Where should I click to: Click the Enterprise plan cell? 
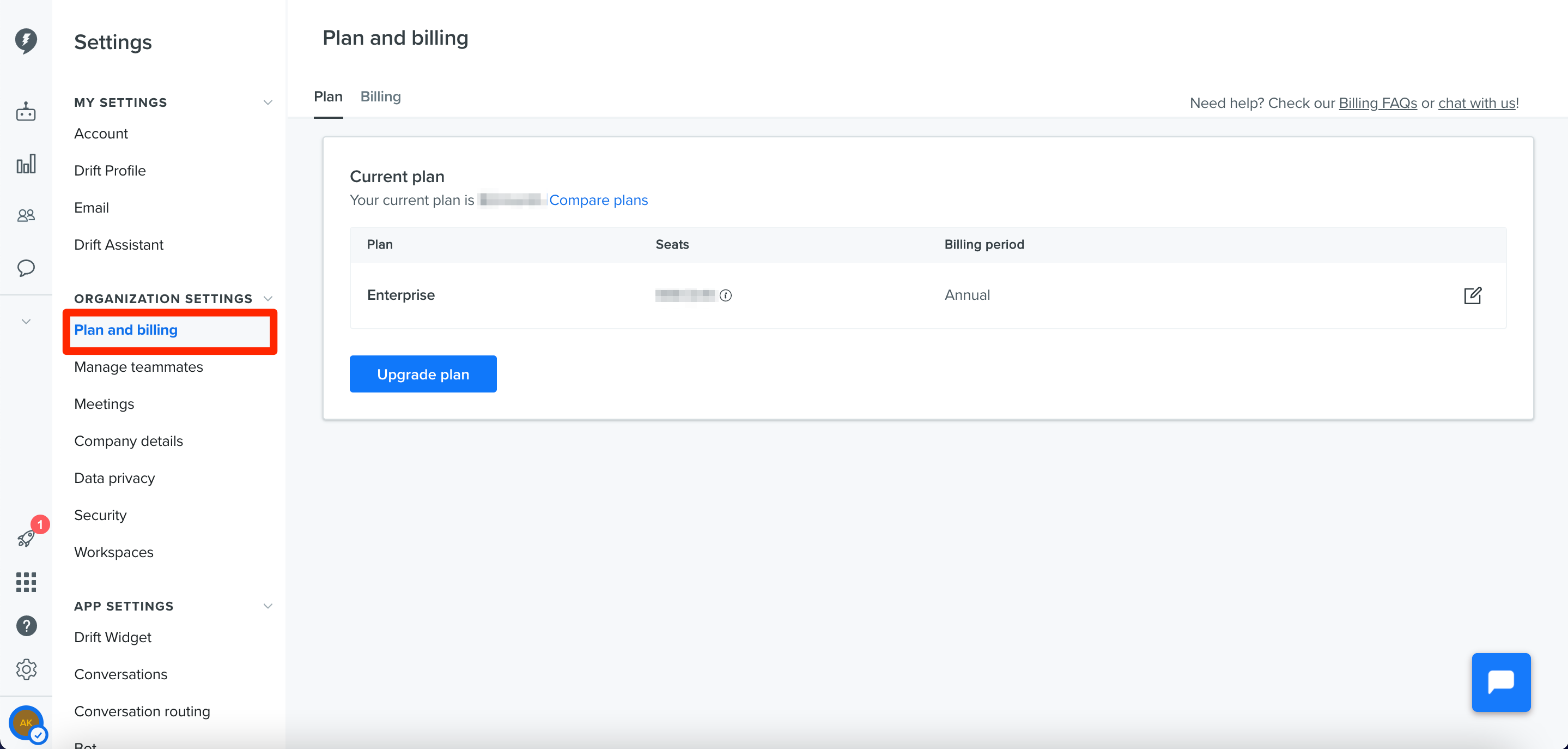(x=400, y=295)
